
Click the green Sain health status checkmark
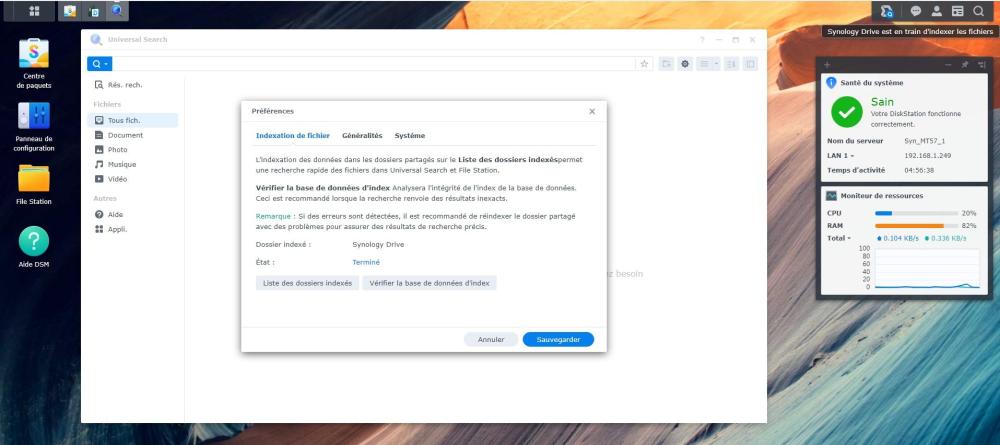(847, 112)
